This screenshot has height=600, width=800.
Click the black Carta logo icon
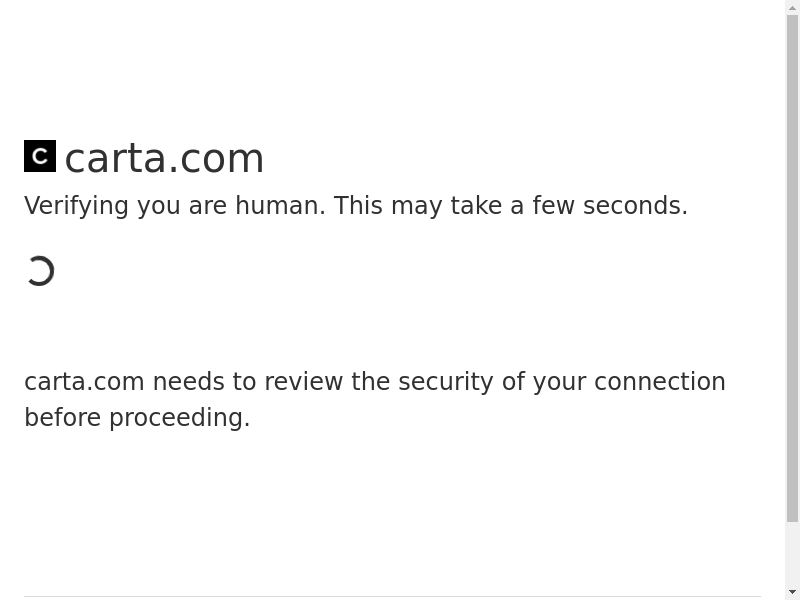tap(40, 156)
